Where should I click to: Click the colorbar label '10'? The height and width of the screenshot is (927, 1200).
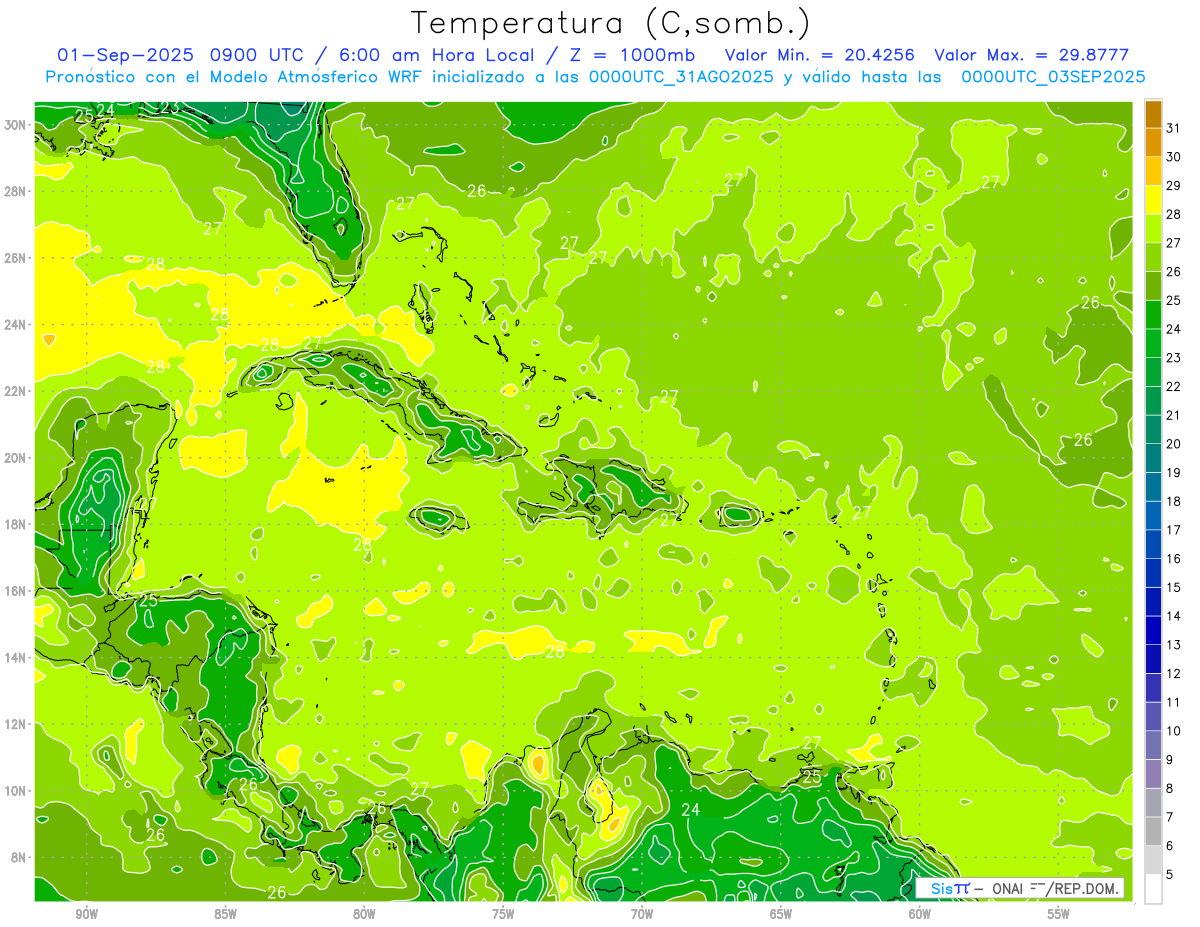click(x=1174, y=731)
